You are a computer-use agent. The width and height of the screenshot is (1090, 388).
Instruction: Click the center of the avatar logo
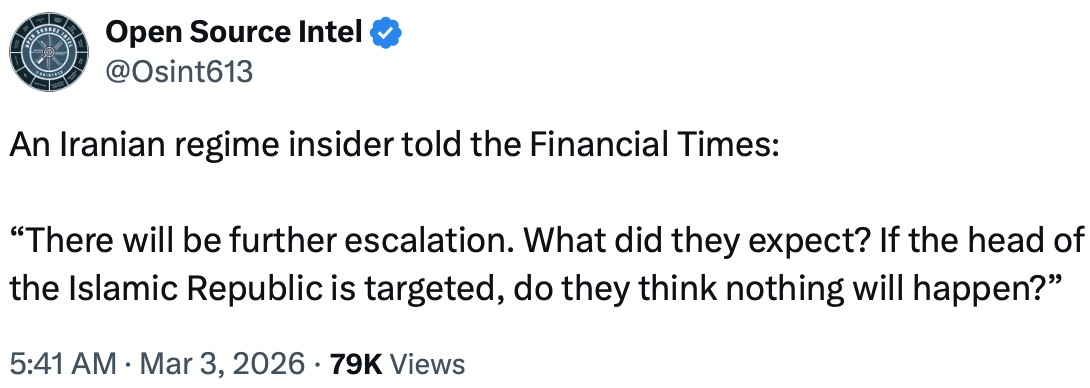coord(49,51)
